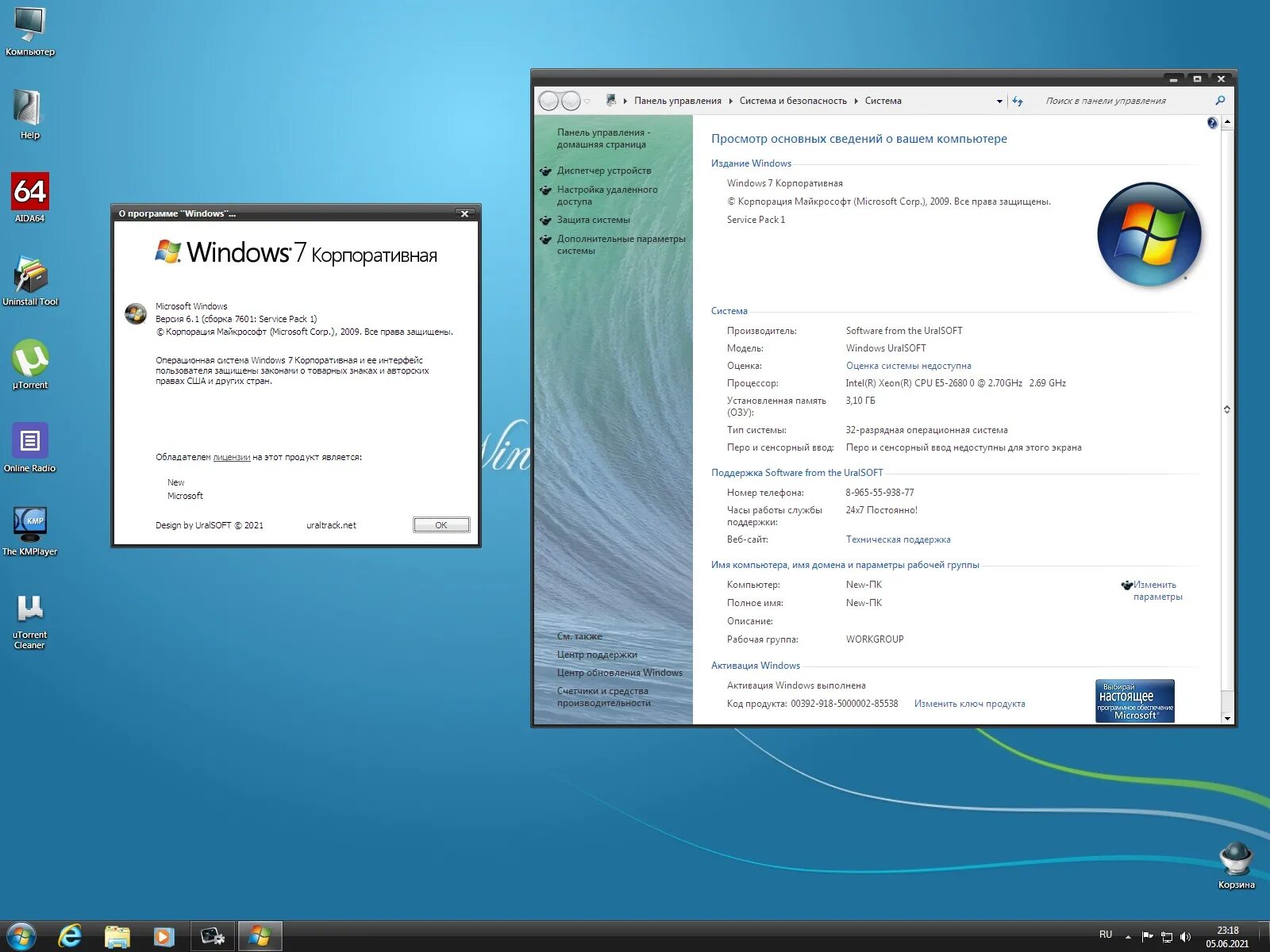
Task: Open Панель управления домашняя страница link
Action: point(603,138)
